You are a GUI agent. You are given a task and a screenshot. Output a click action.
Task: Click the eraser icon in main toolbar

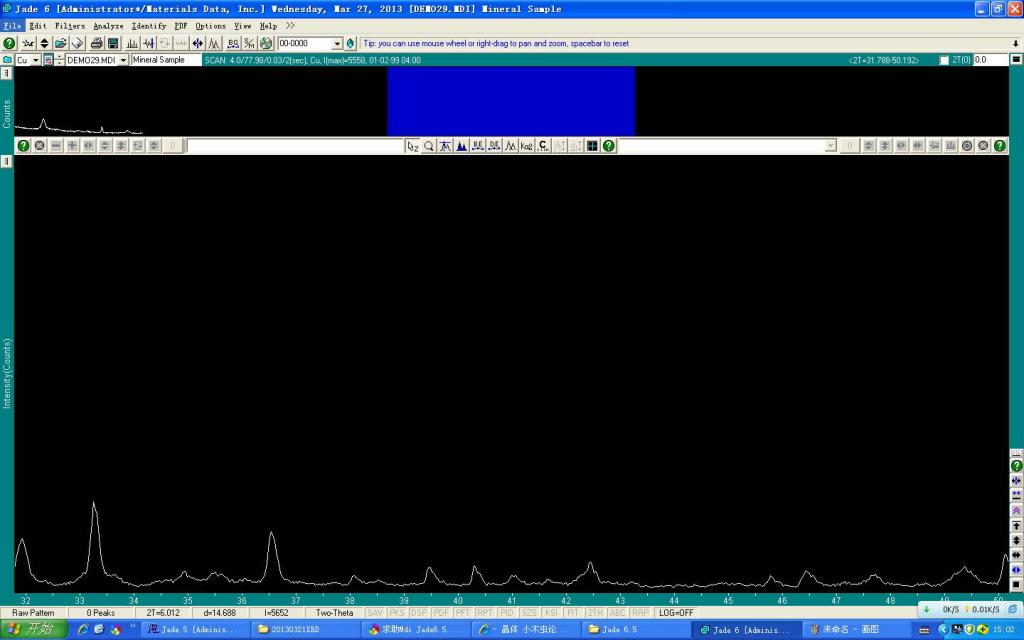[x=77, y=43]
